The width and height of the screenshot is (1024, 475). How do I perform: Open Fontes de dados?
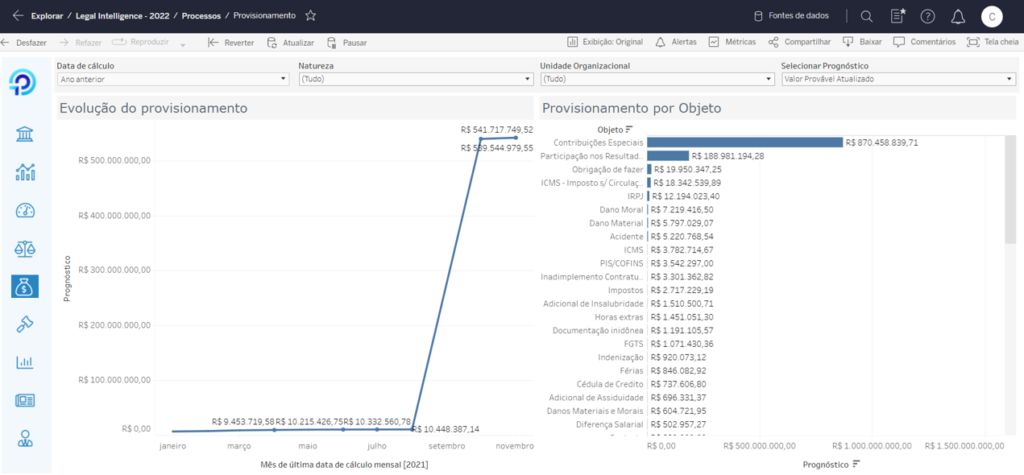[x=791, y=16]
